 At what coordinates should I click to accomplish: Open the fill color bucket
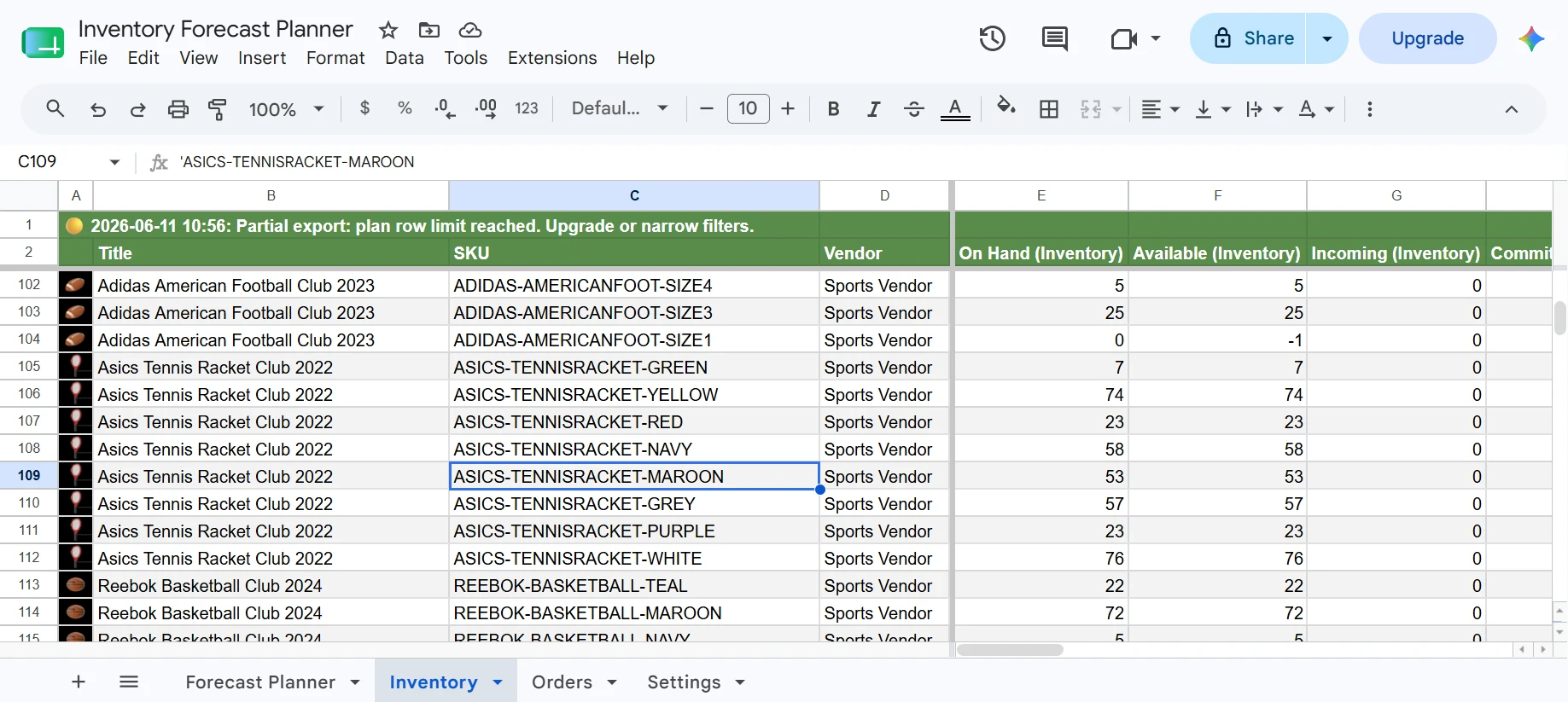(x=1006, y=107)
